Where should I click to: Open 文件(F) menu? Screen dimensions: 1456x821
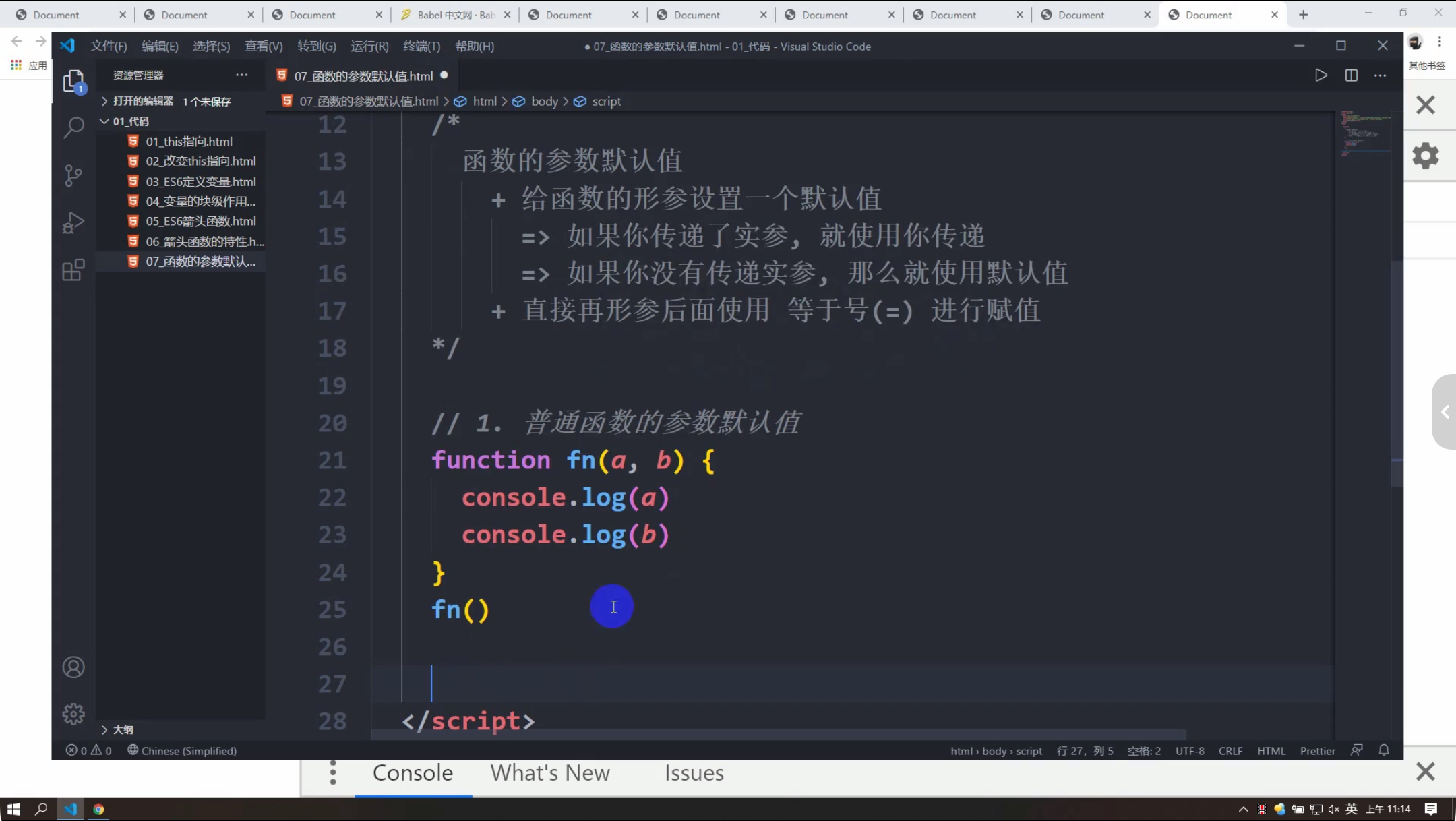point(109,46)
